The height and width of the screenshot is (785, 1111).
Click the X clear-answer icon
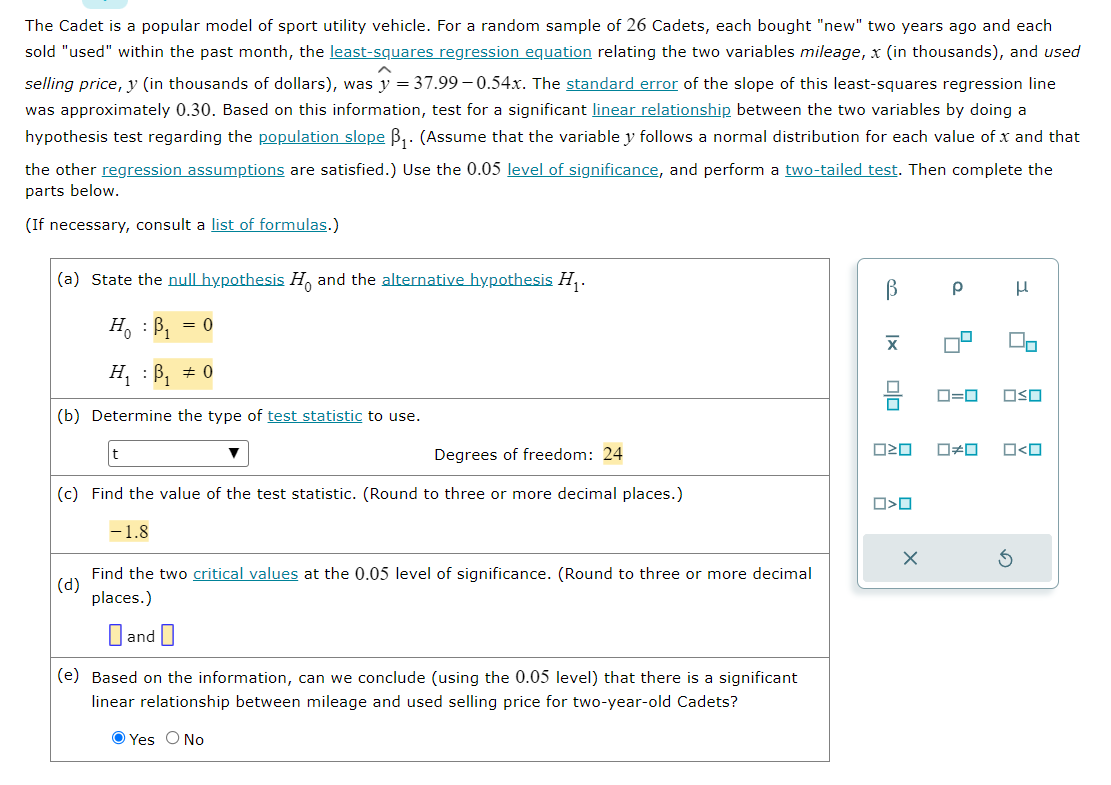(910, 559)
